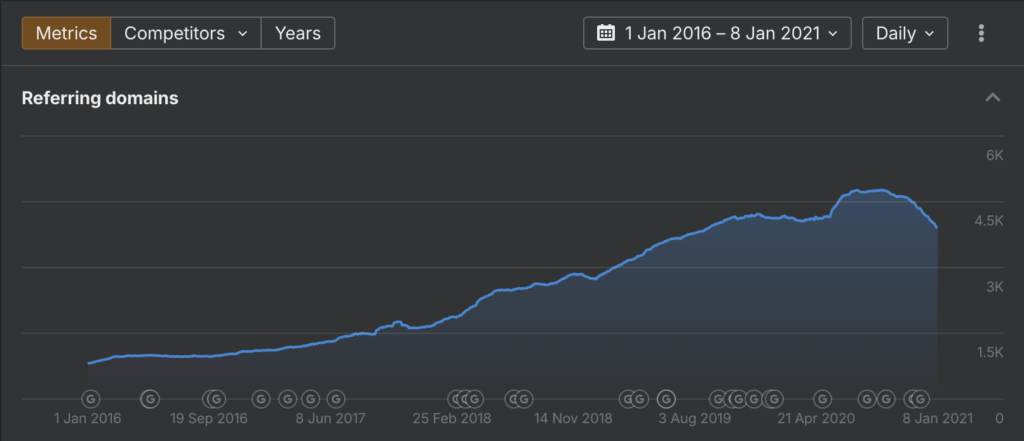Open the three-dot more options menu
The height and width of the screenshot is (441, 1024).
[x=981, y=33]
